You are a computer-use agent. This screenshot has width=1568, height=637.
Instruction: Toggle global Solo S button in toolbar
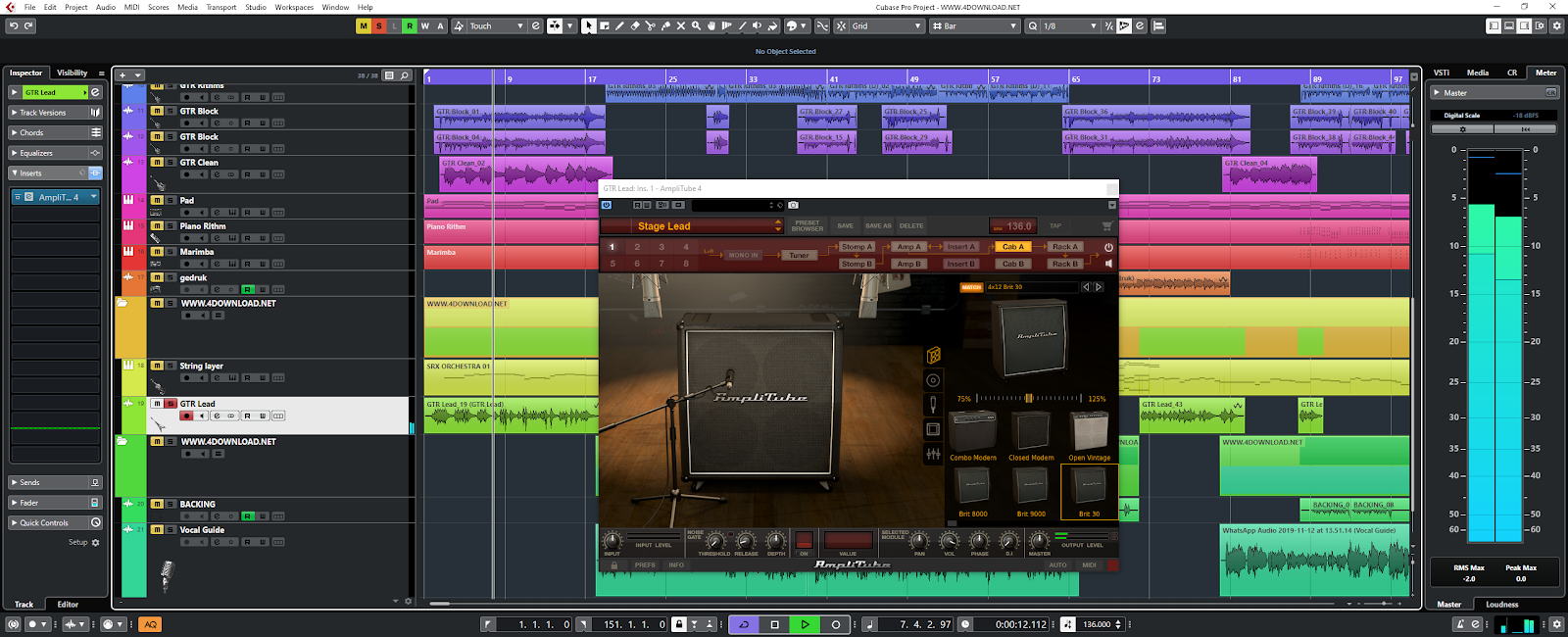click(379, 25)
